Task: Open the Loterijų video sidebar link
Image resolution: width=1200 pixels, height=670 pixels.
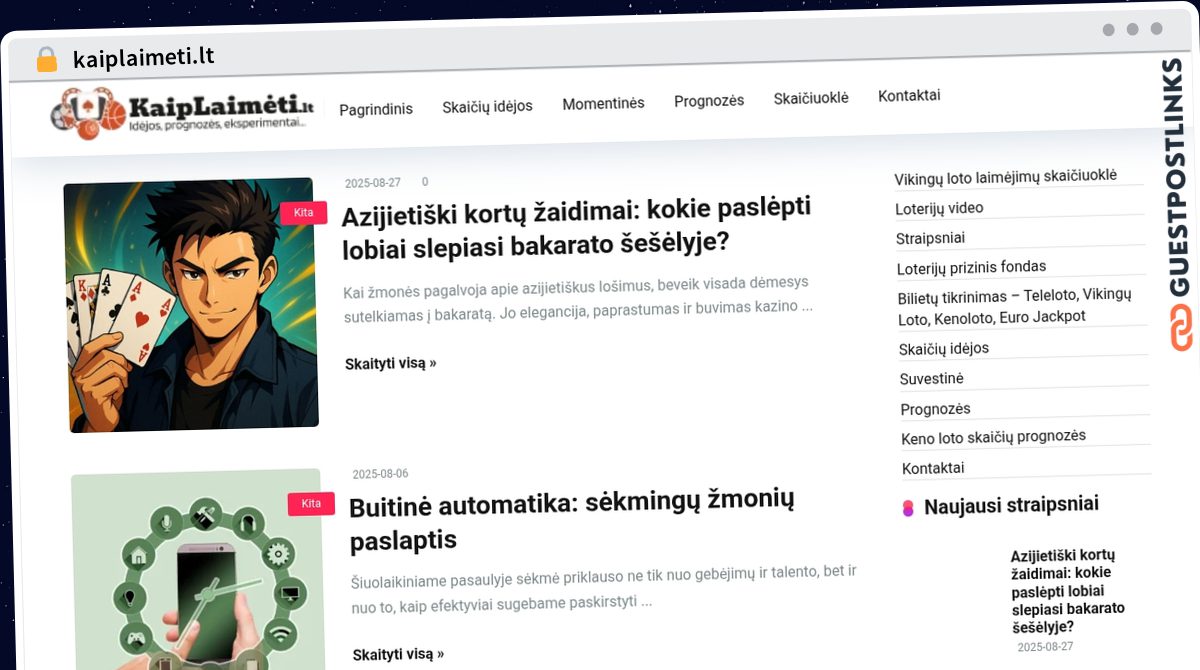Action: 939,208
